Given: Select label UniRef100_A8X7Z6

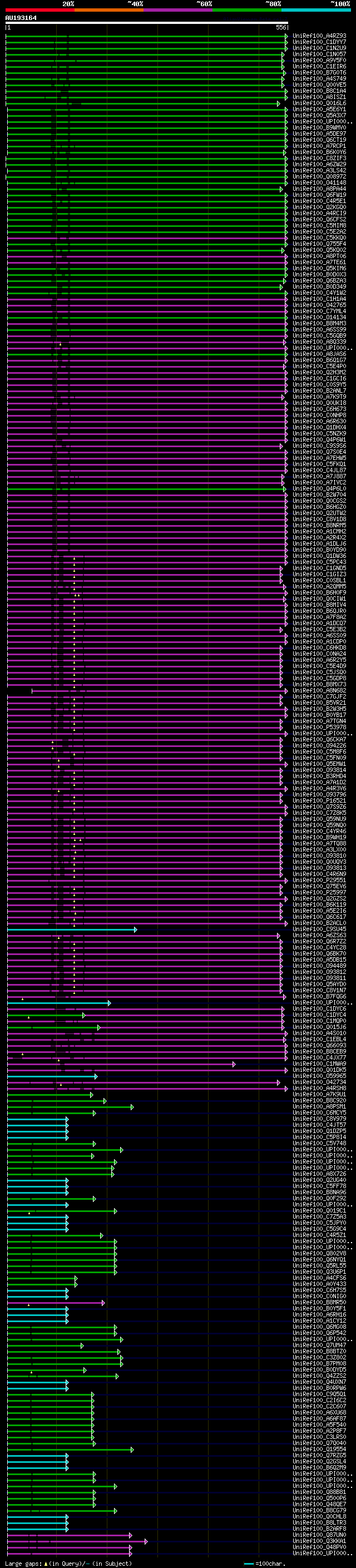Looking at the screenshot, I should point(319,1174).
